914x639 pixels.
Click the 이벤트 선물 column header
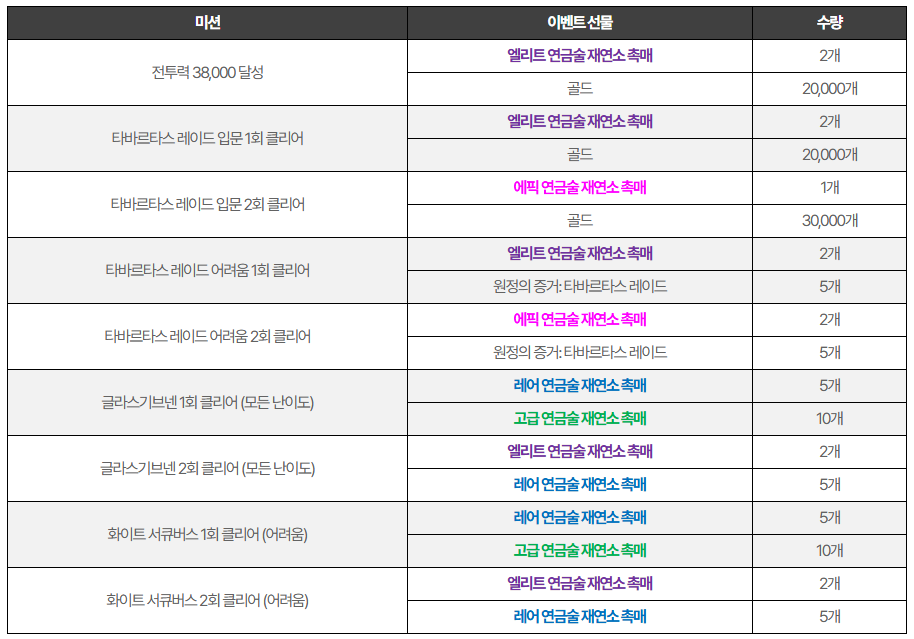click(580, 23)
